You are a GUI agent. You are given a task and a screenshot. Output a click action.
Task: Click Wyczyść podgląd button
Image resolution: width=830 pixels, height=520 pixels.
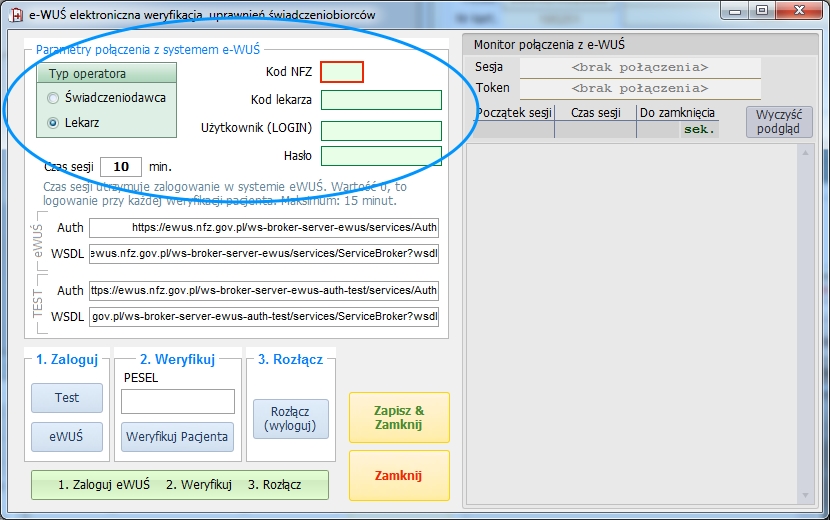pos(779,122)
